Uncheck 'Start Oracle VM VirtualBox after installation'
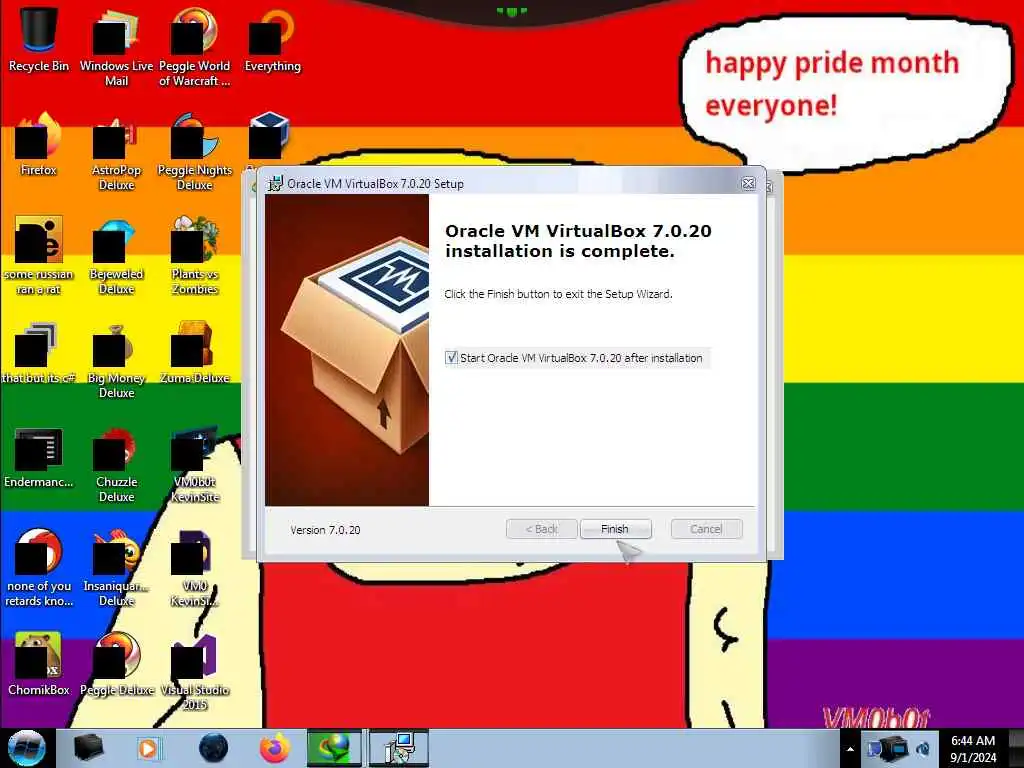Image resolution: width=1024 pixels, height=768 pixels. pos(451,358)
